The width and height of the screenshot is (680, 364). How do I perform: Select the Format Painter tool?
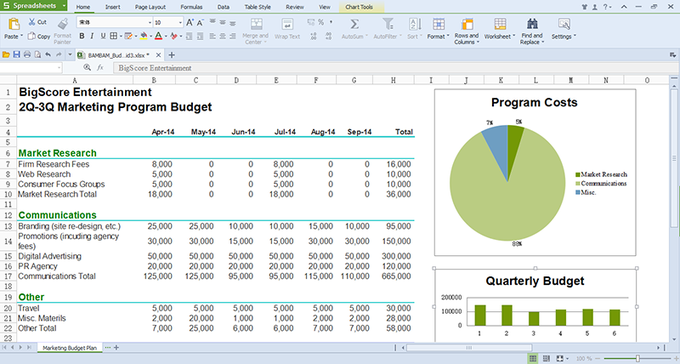[x=62, y=24]
